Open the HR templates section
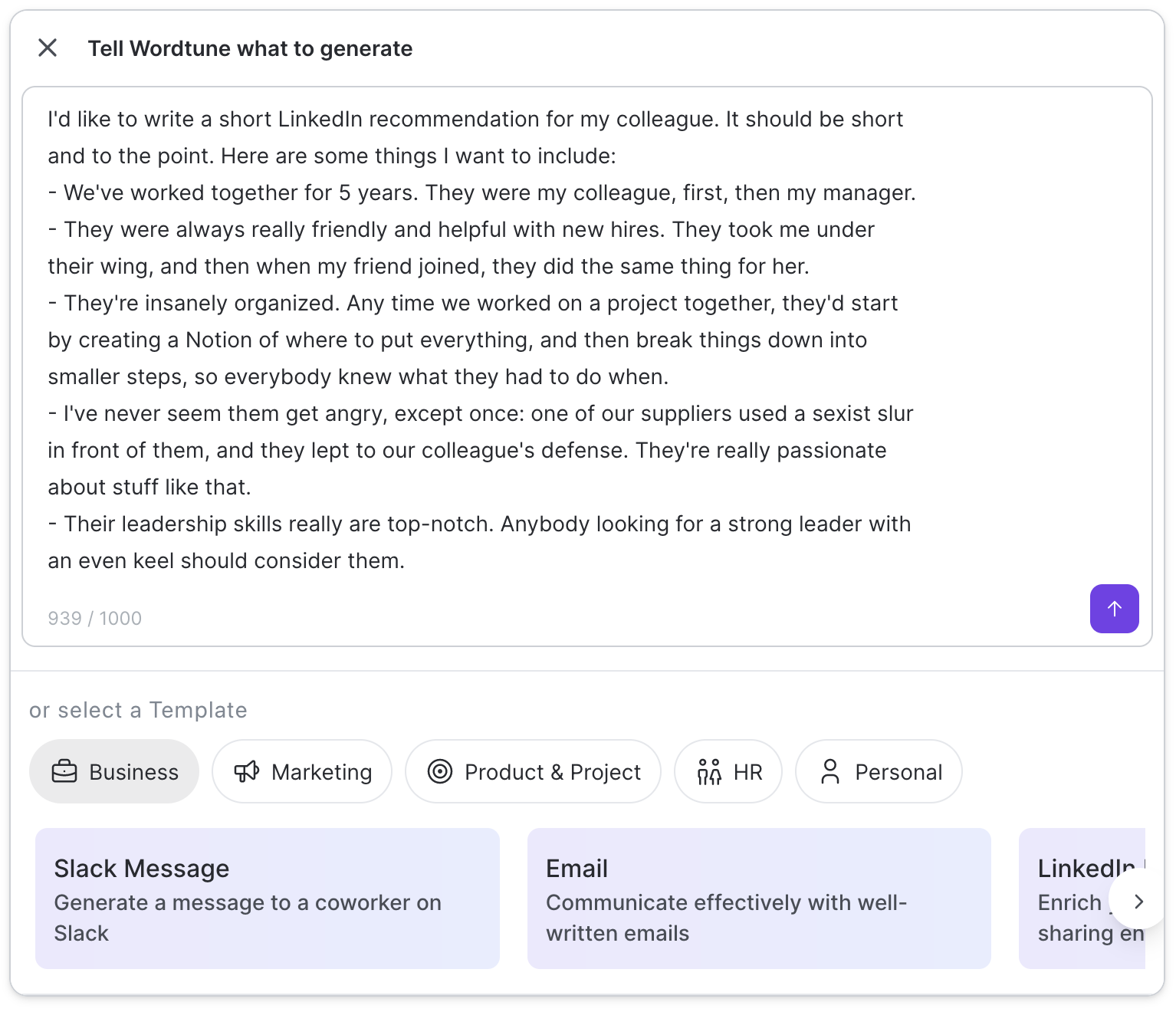1176x1012 pixels. [728, 771]
